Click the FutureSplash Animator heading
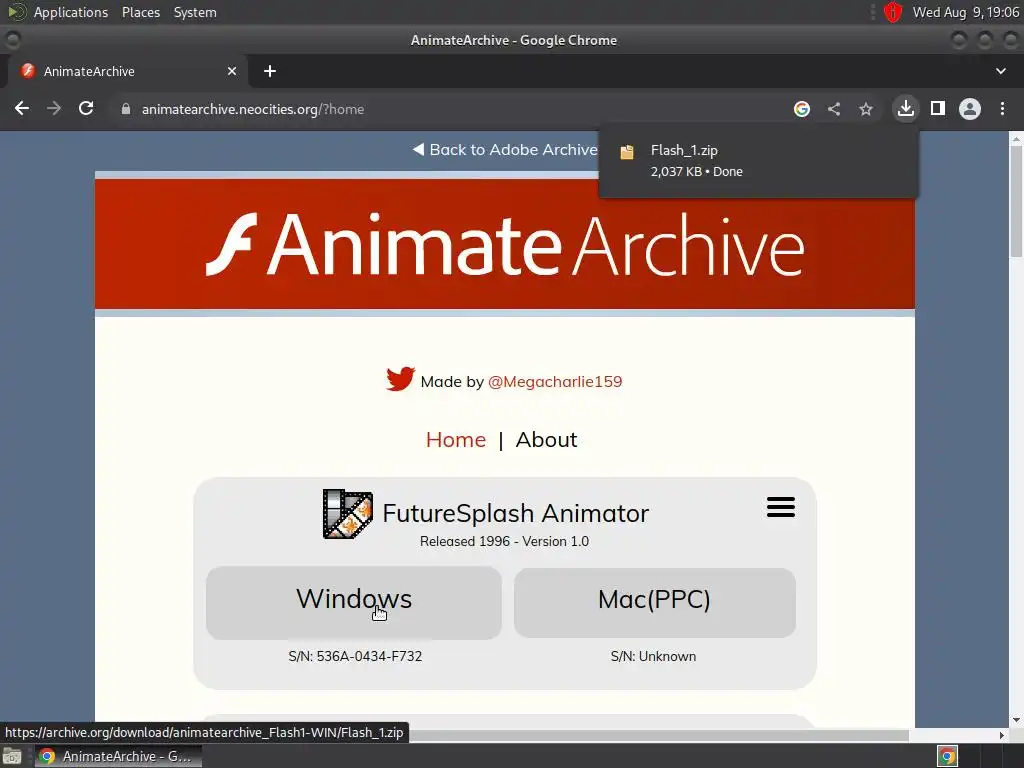 pyautogui.click(x=515, y=513)
